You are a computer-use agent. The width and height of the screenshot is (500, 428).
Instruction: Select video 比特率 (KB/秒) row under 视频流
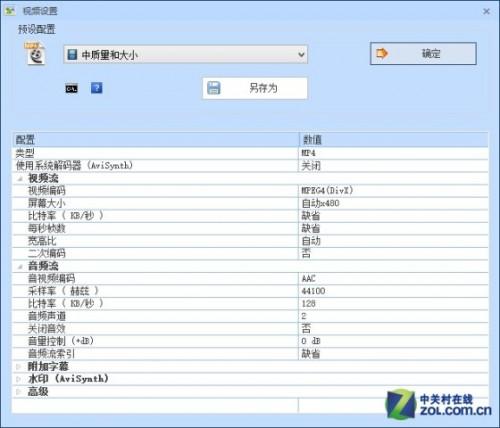pyautogui.click(x=250, y=216)
